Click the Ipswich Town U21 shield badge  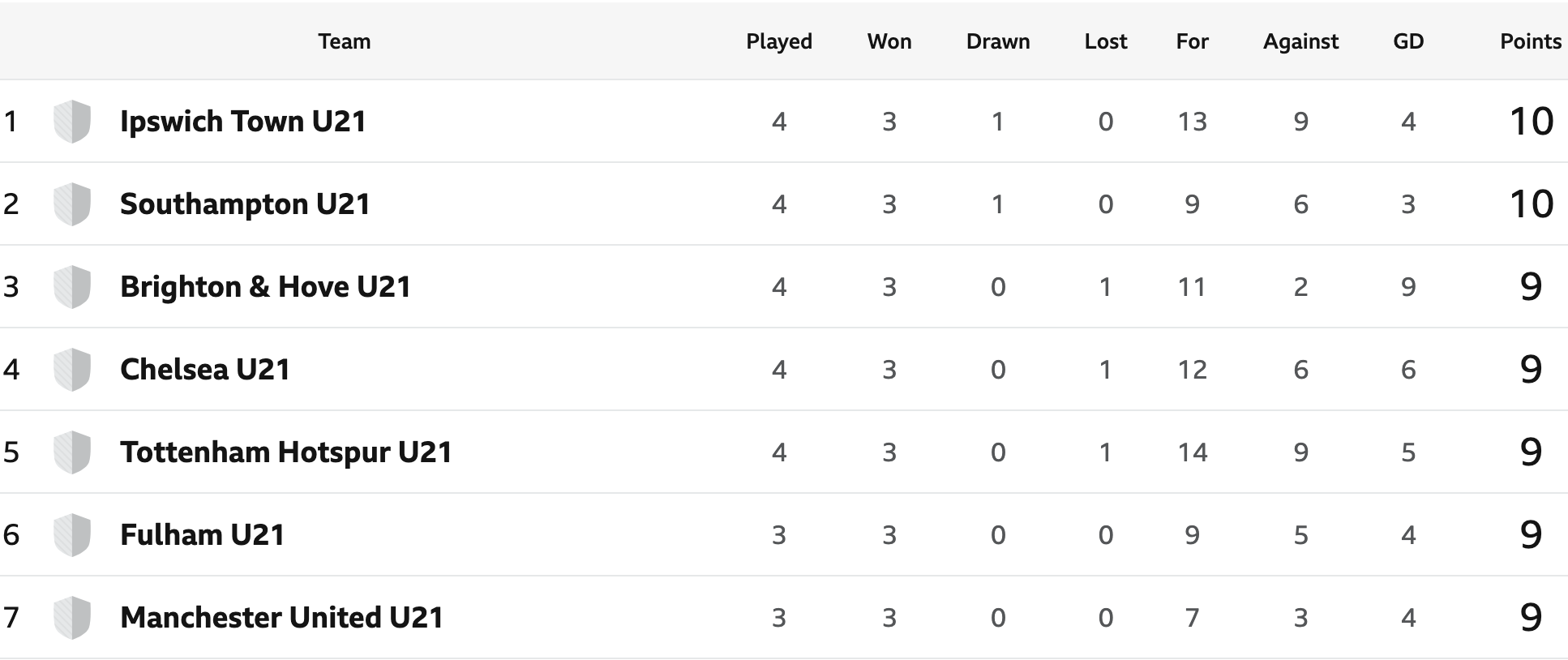click(71, 122)
